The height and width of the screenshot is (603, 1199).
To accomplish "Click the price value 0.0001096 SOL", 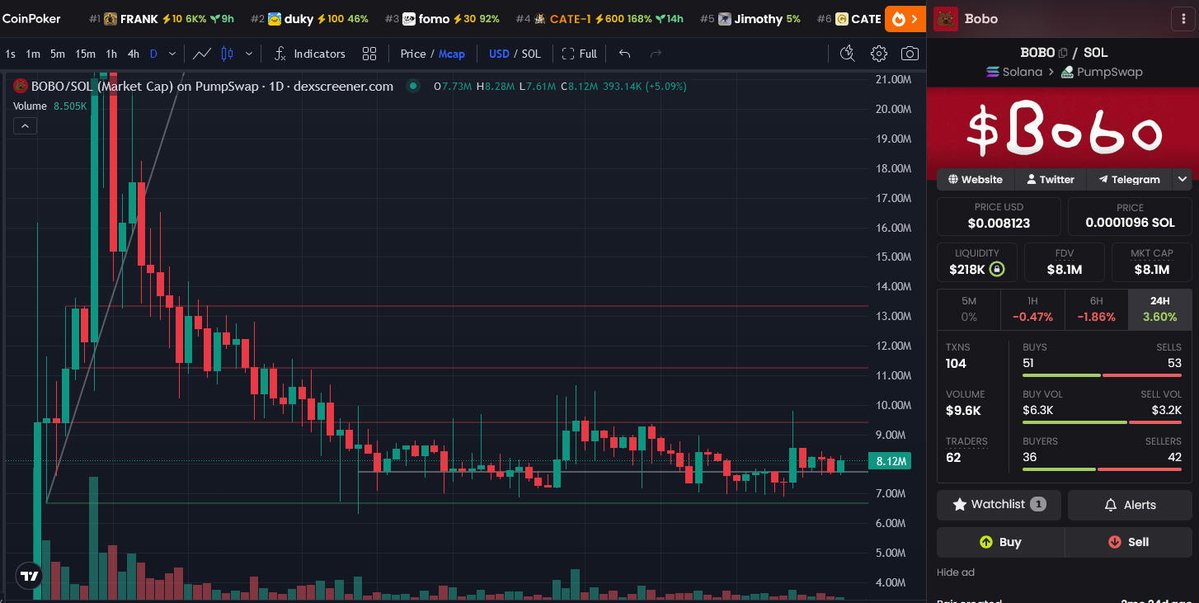I will pyautogui.click(x=1129, y=223).
